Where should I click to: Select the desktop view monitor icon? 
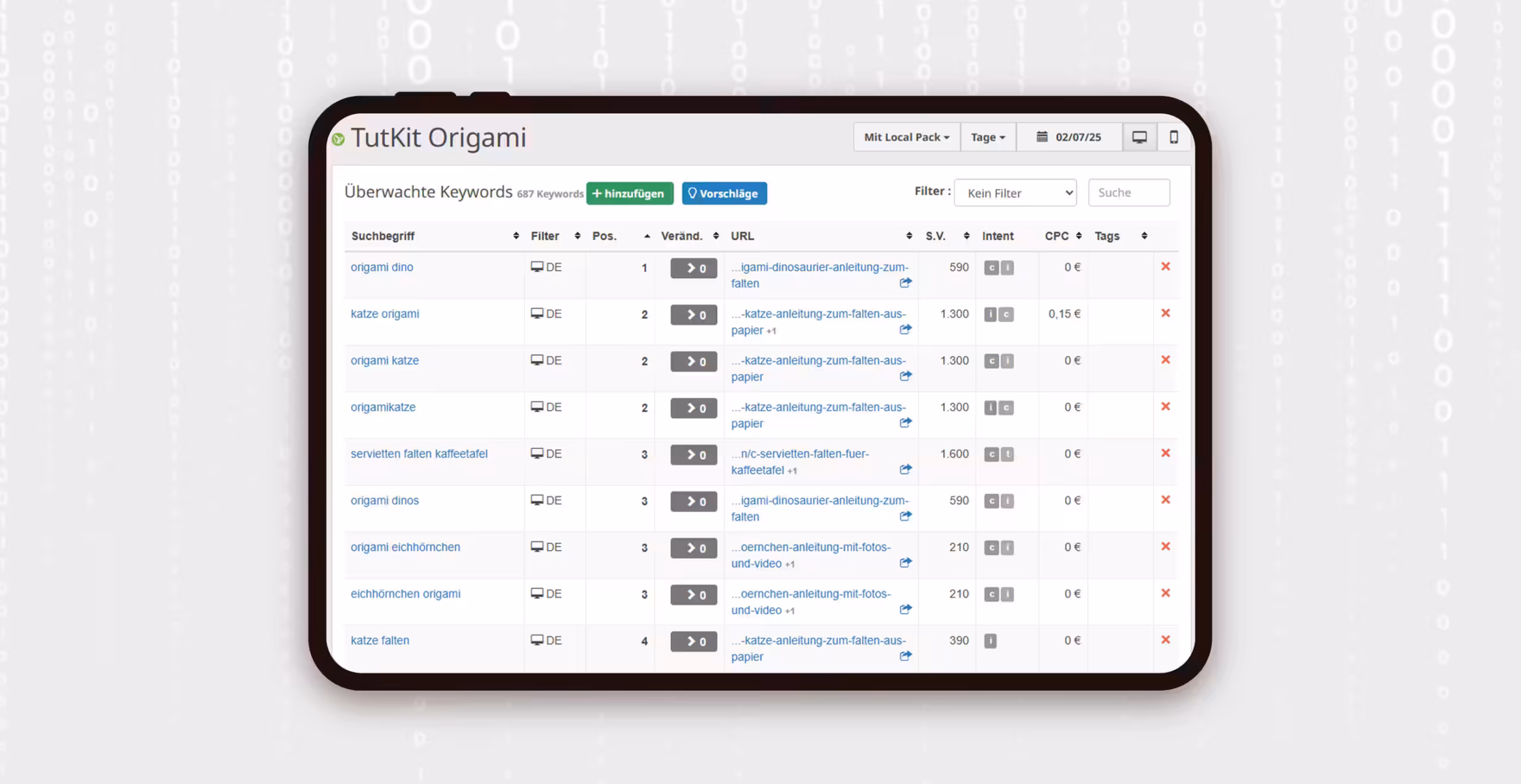pyautogui.click(x=1140, y=137)
